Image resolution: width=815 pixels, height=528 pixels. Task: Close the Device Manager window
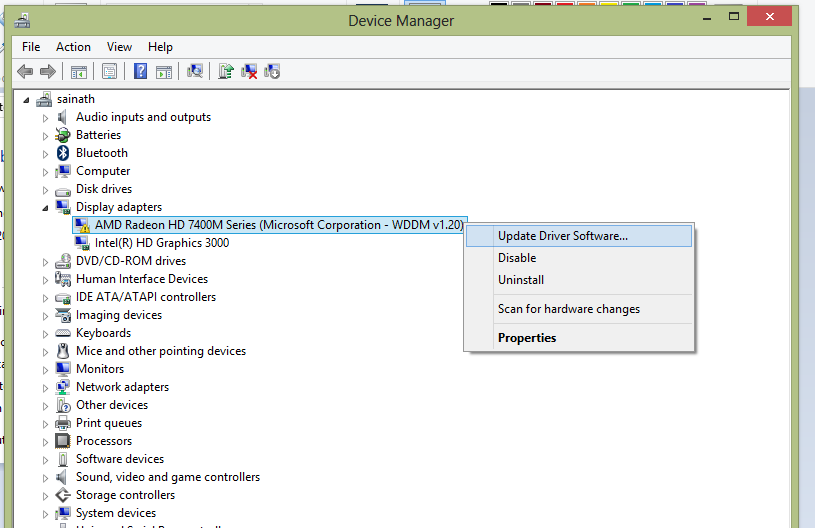tap(769, 17)
